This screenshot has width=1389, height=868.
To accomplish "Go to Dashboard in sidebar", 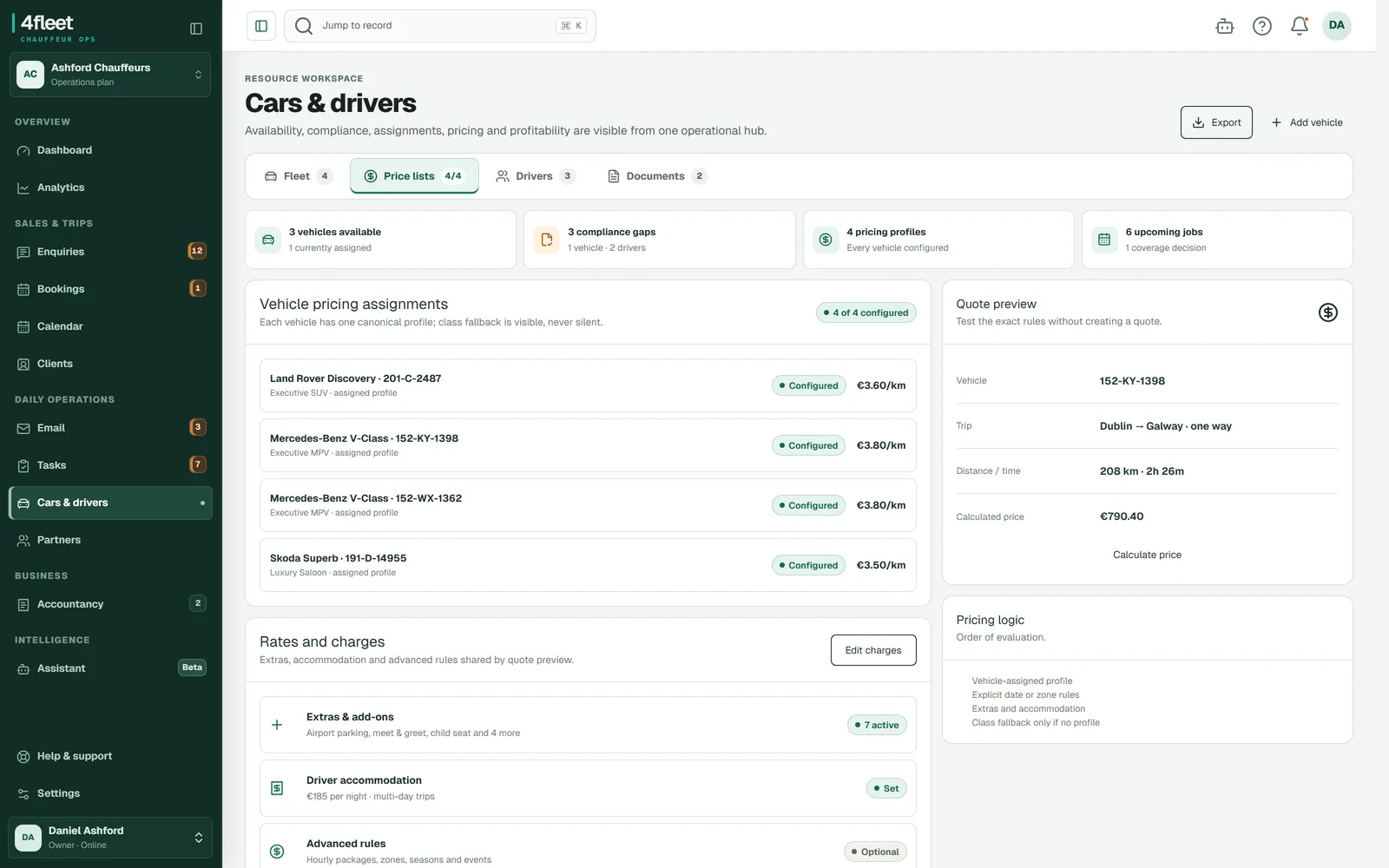I will click(x=110, y=150).
